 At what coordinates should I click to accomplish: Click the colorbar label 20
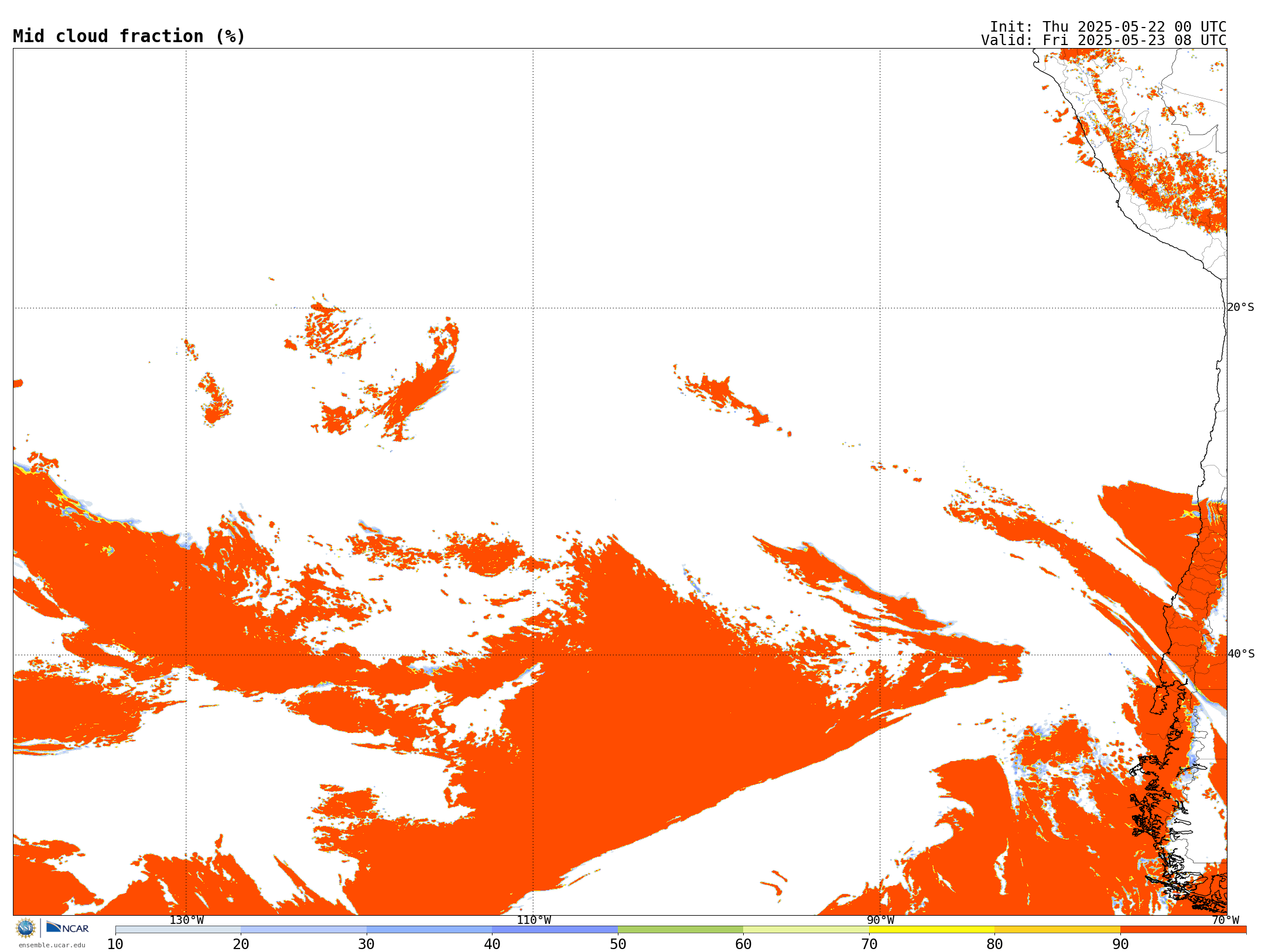coord(241,944)
